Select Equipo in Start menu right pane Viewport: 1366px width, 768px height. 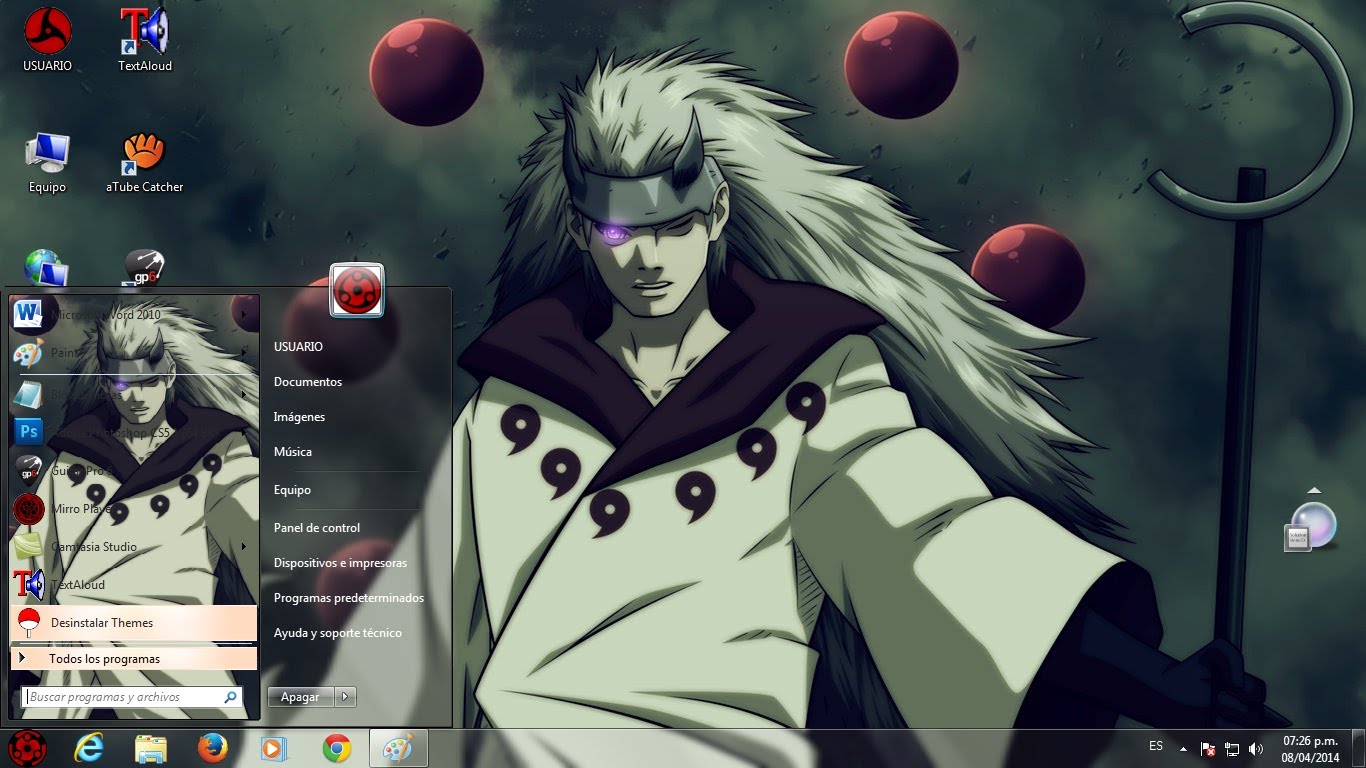click(x=292, y=490)
